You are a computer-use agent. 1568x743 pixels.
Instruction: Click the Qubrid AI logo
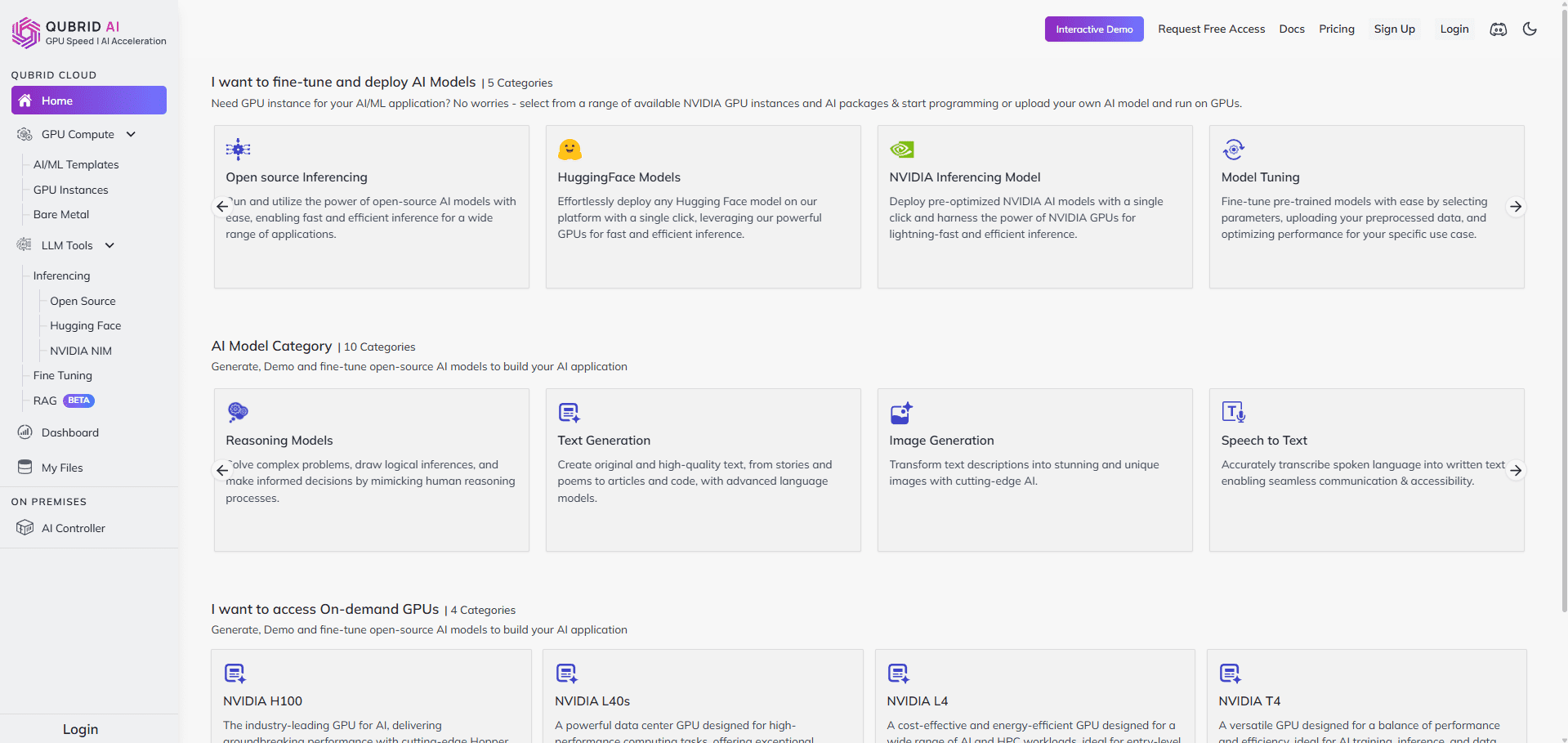pos(26,33)
